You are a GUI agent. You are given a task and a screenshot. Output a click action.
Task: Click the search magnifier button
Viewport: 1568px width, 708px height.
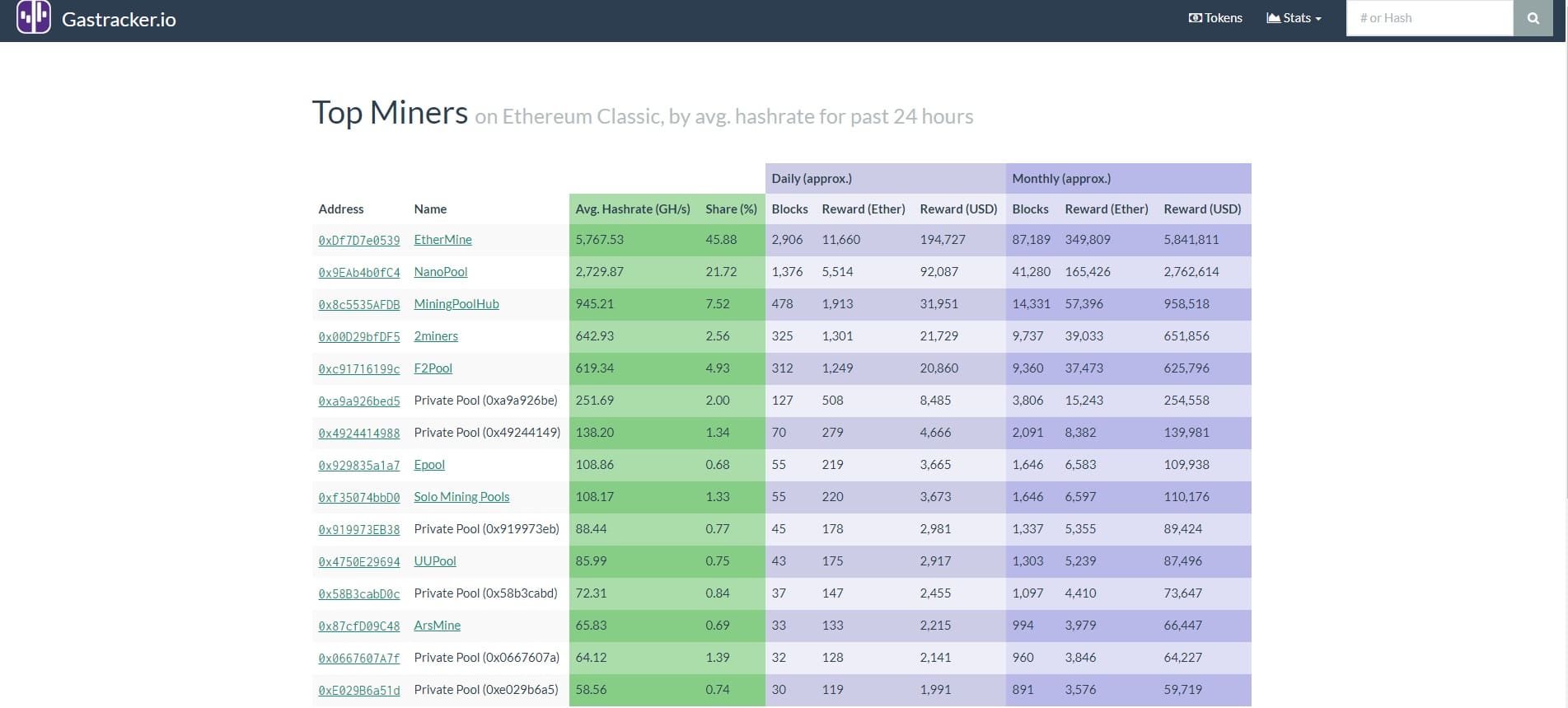1533,18
